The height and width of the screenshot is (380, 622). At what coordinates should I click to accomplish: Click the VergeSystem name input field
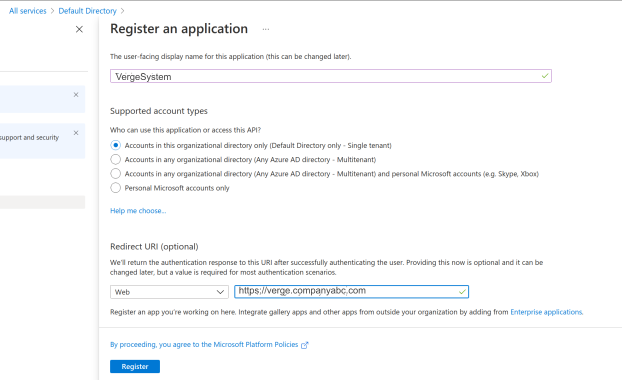pyautogui.click(x=331, y=76)
